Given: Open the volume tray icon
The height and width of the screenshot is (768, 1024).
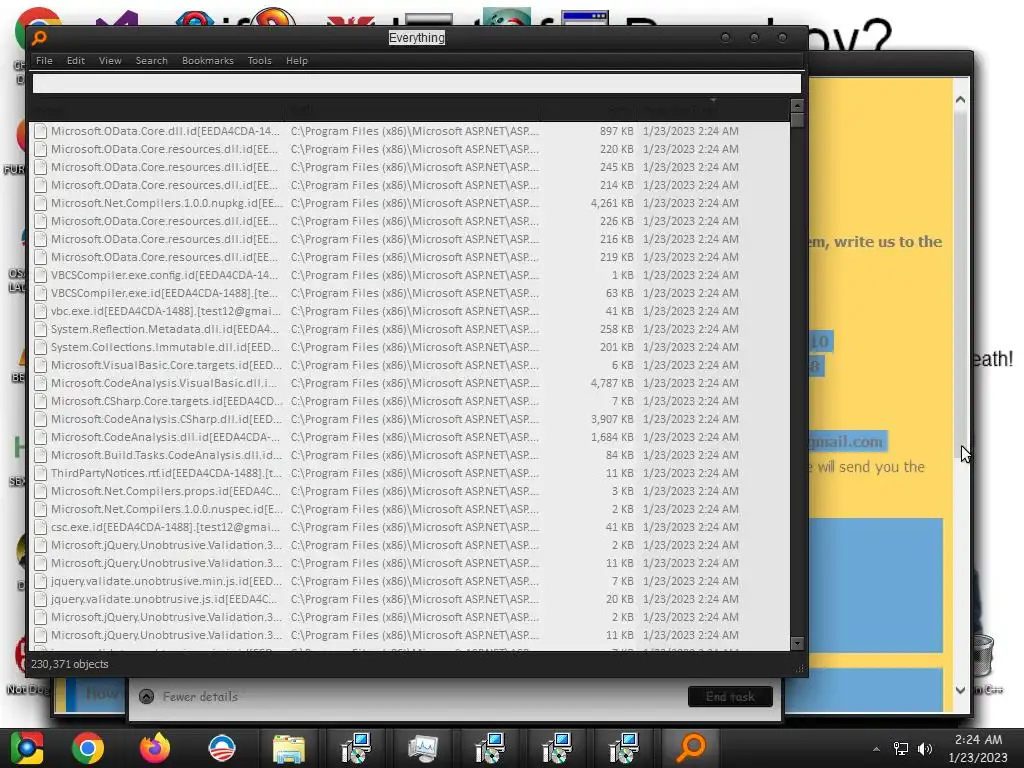Looking at the screenshot, I should tap(925, 749).
